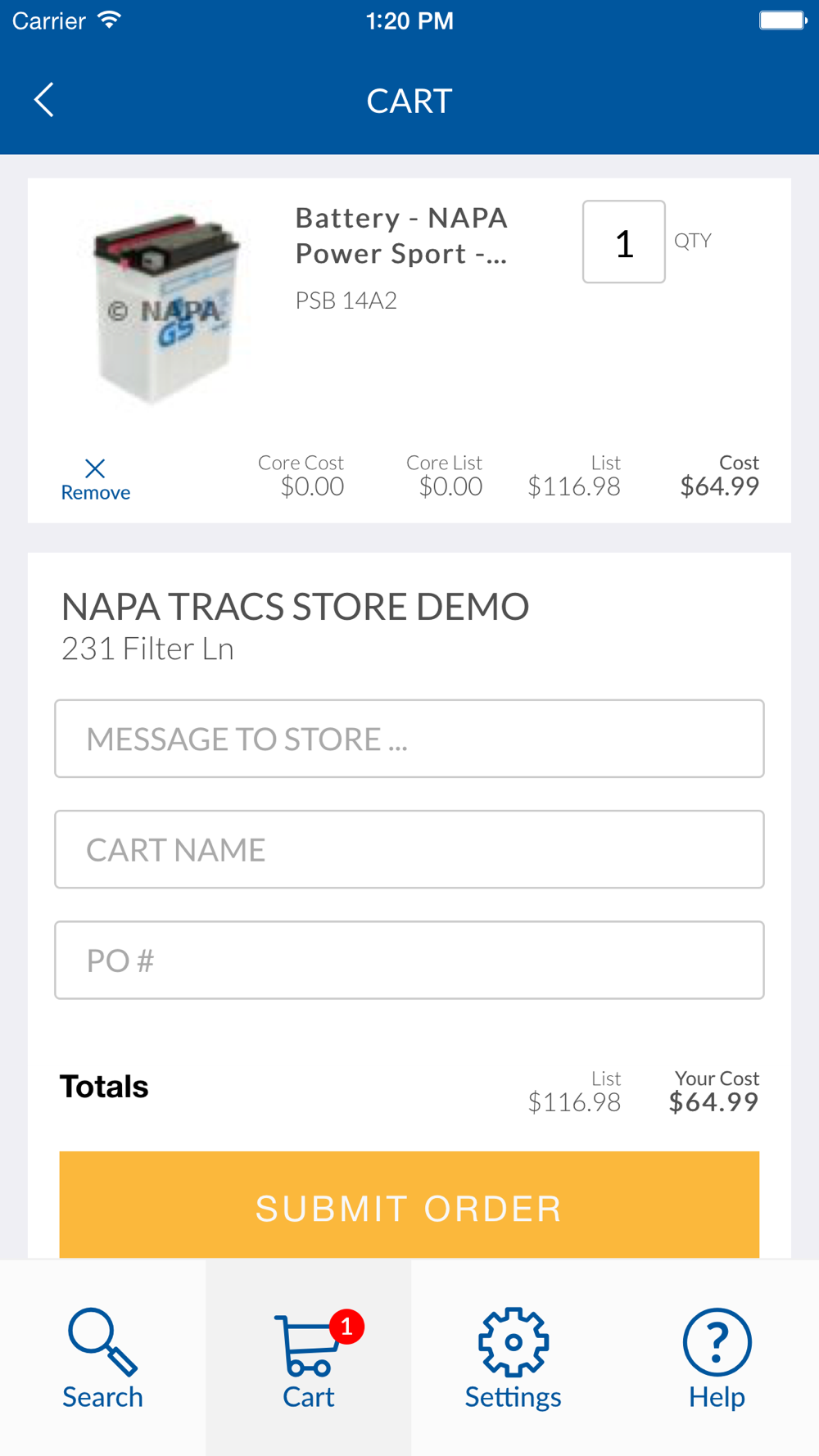The height and width of the screenshot is (1456, 819).
Task: Focus the PO # field
Action: pyautogui.click(x=409, y=960)
